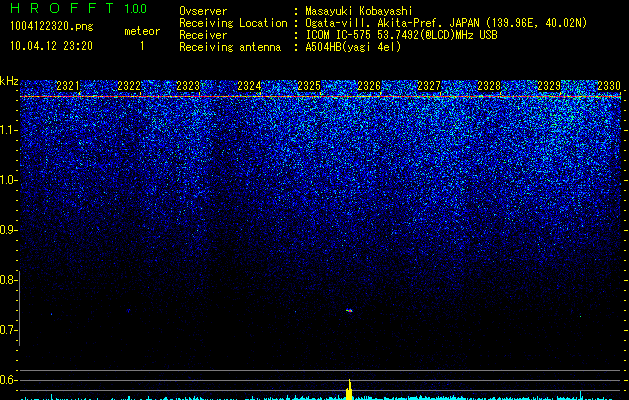Select the ICOM IC-575 53.7492 MHz receiver text
Image resolution: width=629 pixels, height=400 pixels.
(x=401, y=35)
